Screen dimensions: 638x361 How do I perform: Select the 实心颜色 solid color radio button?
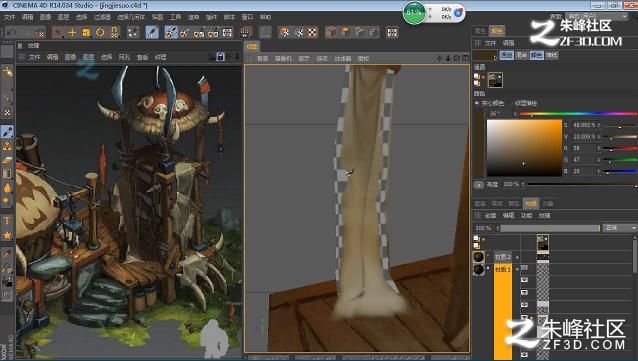(x=477, y=103)
